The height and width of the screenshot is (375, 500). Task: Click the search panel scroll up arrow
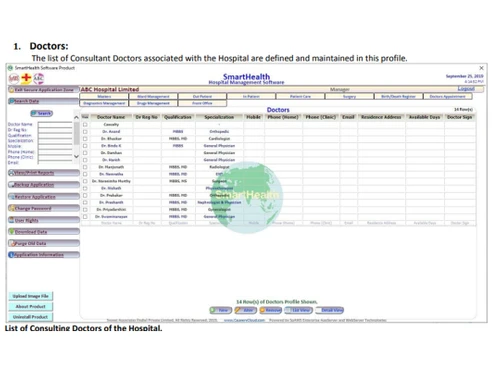76,117
